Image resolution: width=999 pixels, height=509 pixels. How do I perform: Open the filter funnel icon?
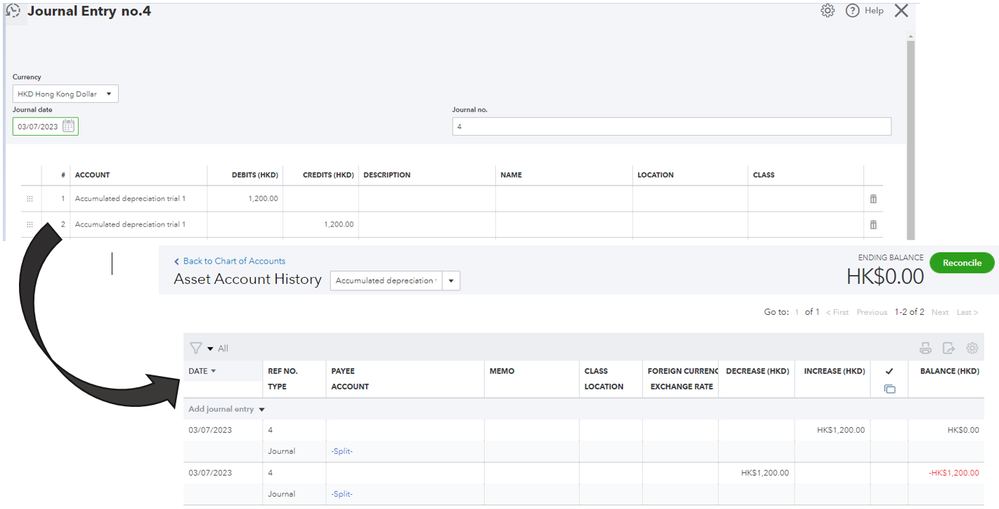click(x=196, y=348)
